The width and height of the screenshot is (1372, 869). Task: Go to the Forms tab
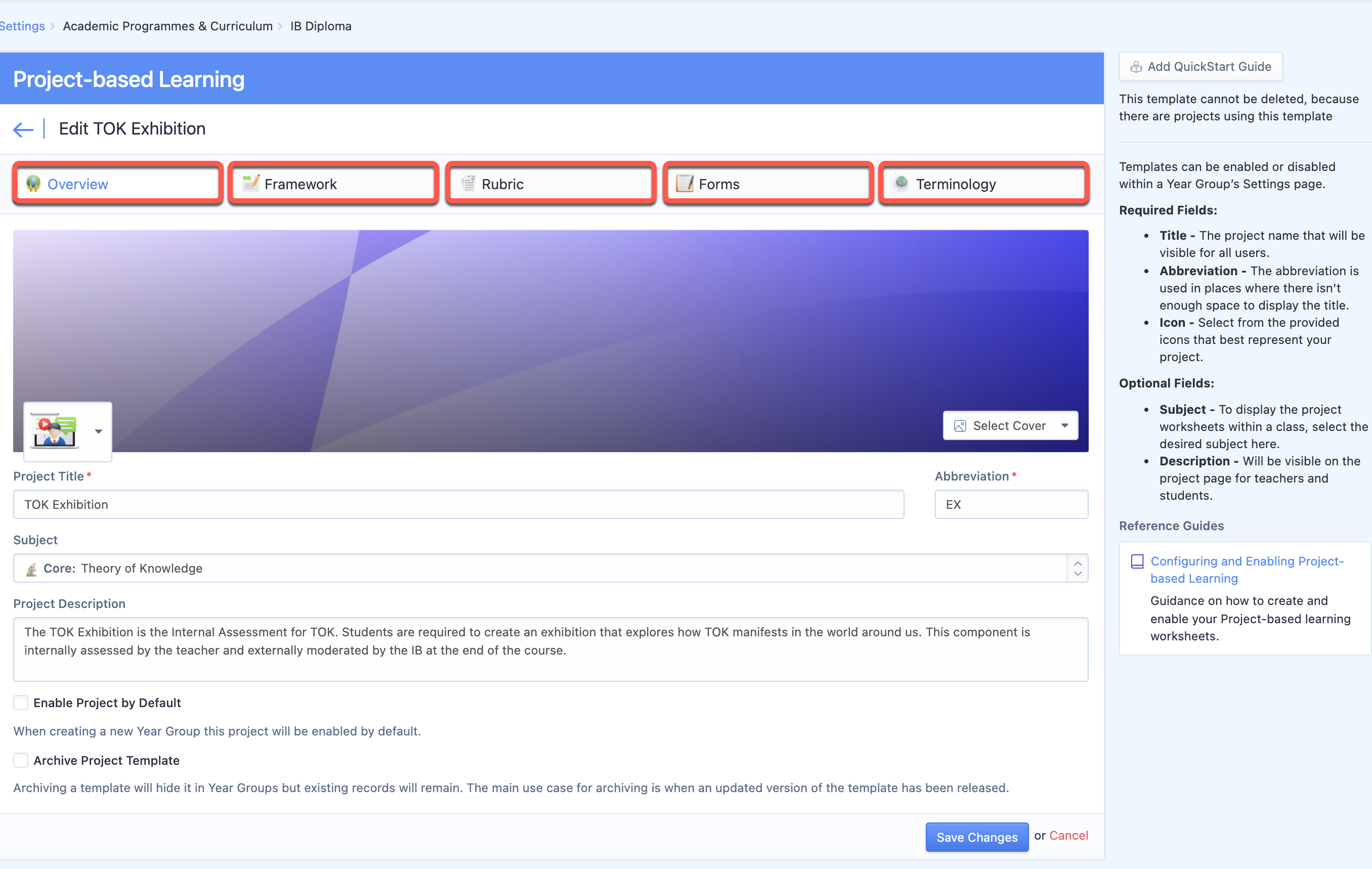(x=768, y=184)
